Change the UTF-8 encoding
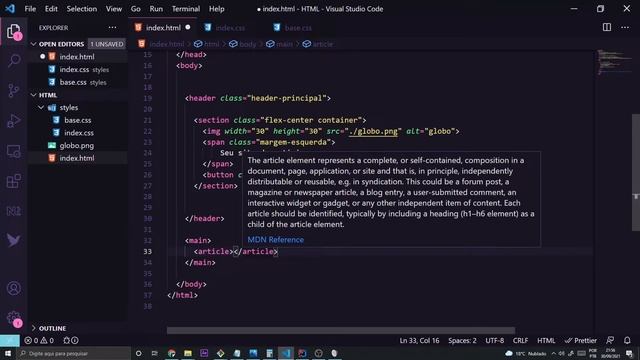The height and width of the screenshot is (360, 640). (x=495, y=340)
